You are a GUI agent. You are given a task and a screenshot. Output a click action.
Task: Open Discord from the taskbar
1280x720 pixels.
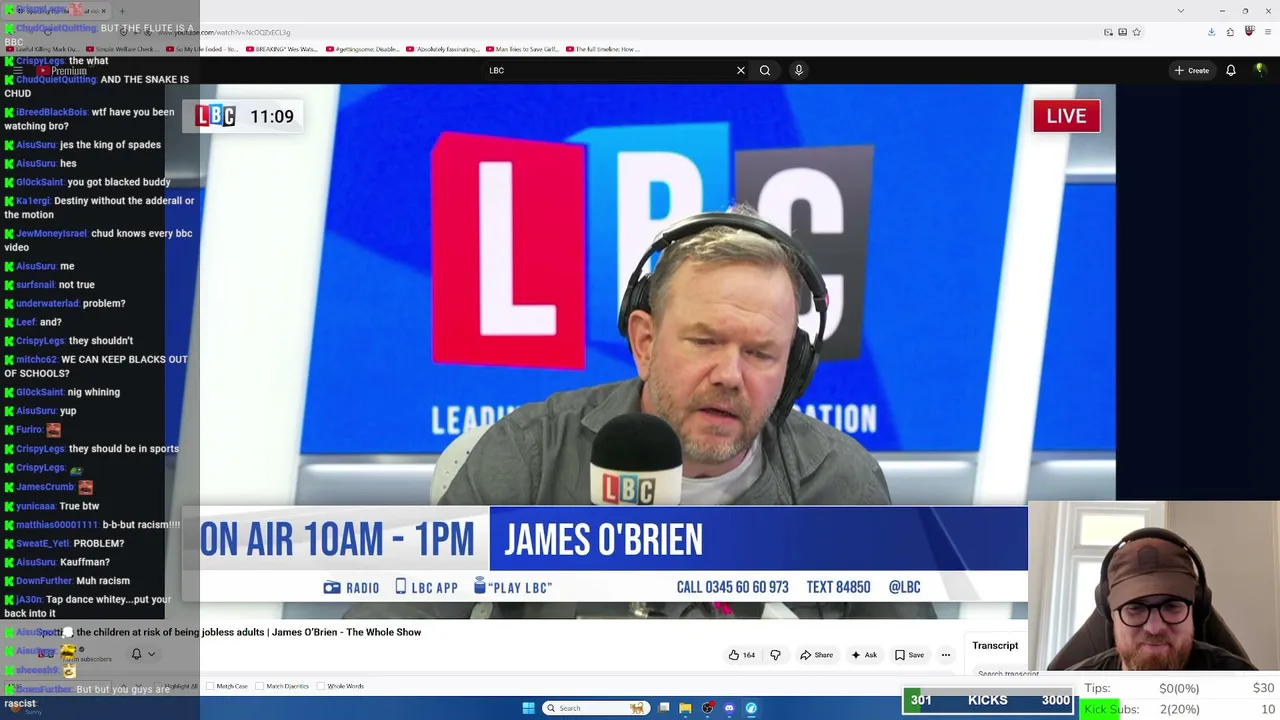(729, 708)
